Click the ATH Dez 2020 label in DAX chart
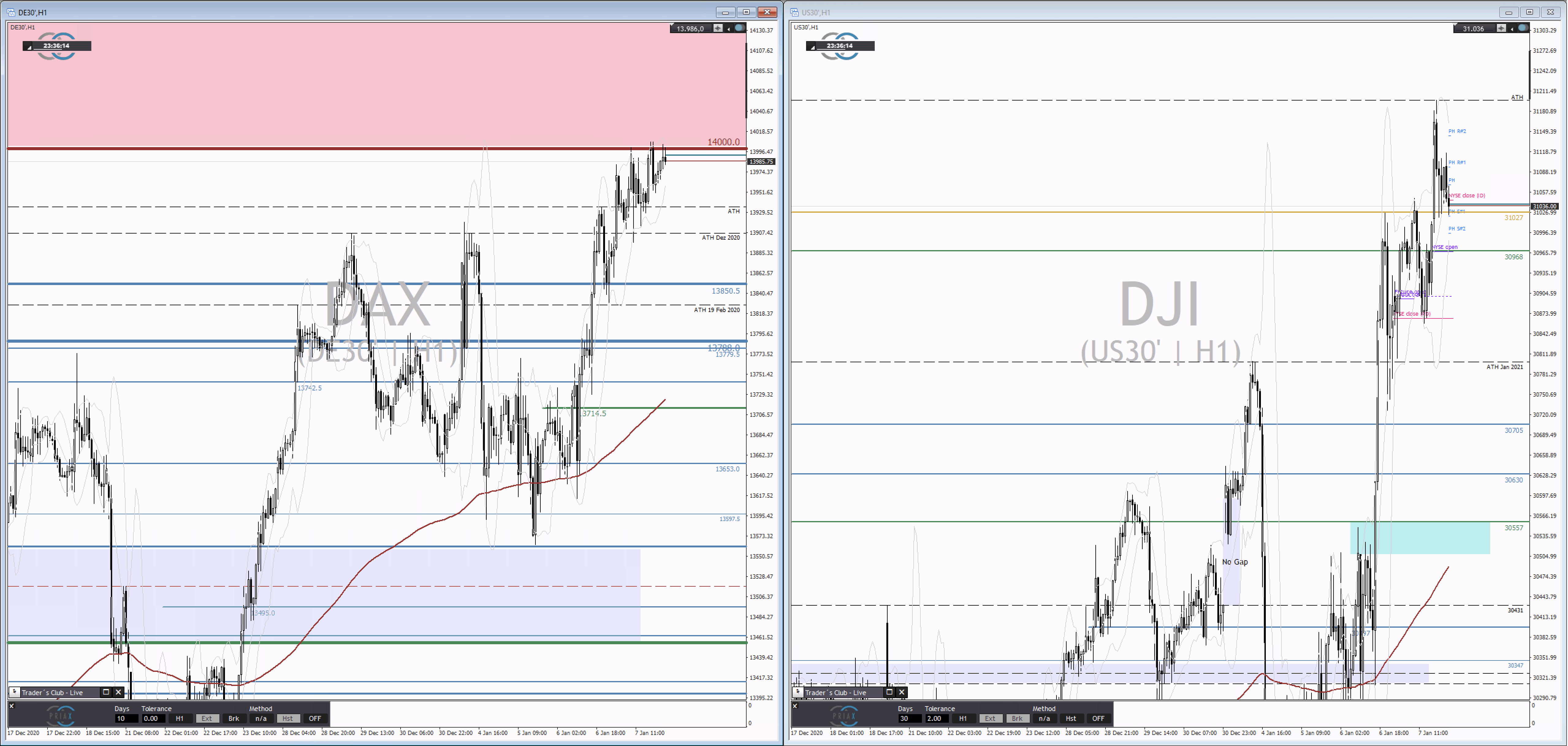1568x746 pixels. tap(721, 237)
